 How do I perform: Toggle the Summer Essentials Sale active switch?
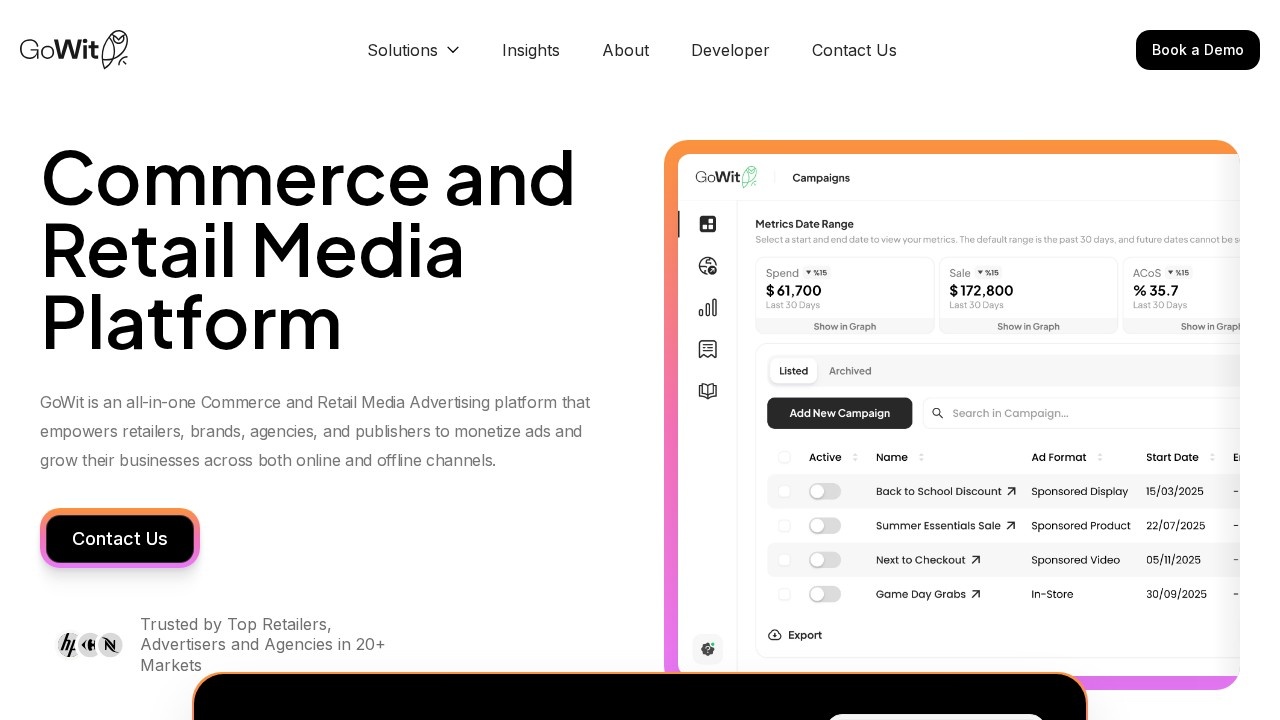coord(825,525)
